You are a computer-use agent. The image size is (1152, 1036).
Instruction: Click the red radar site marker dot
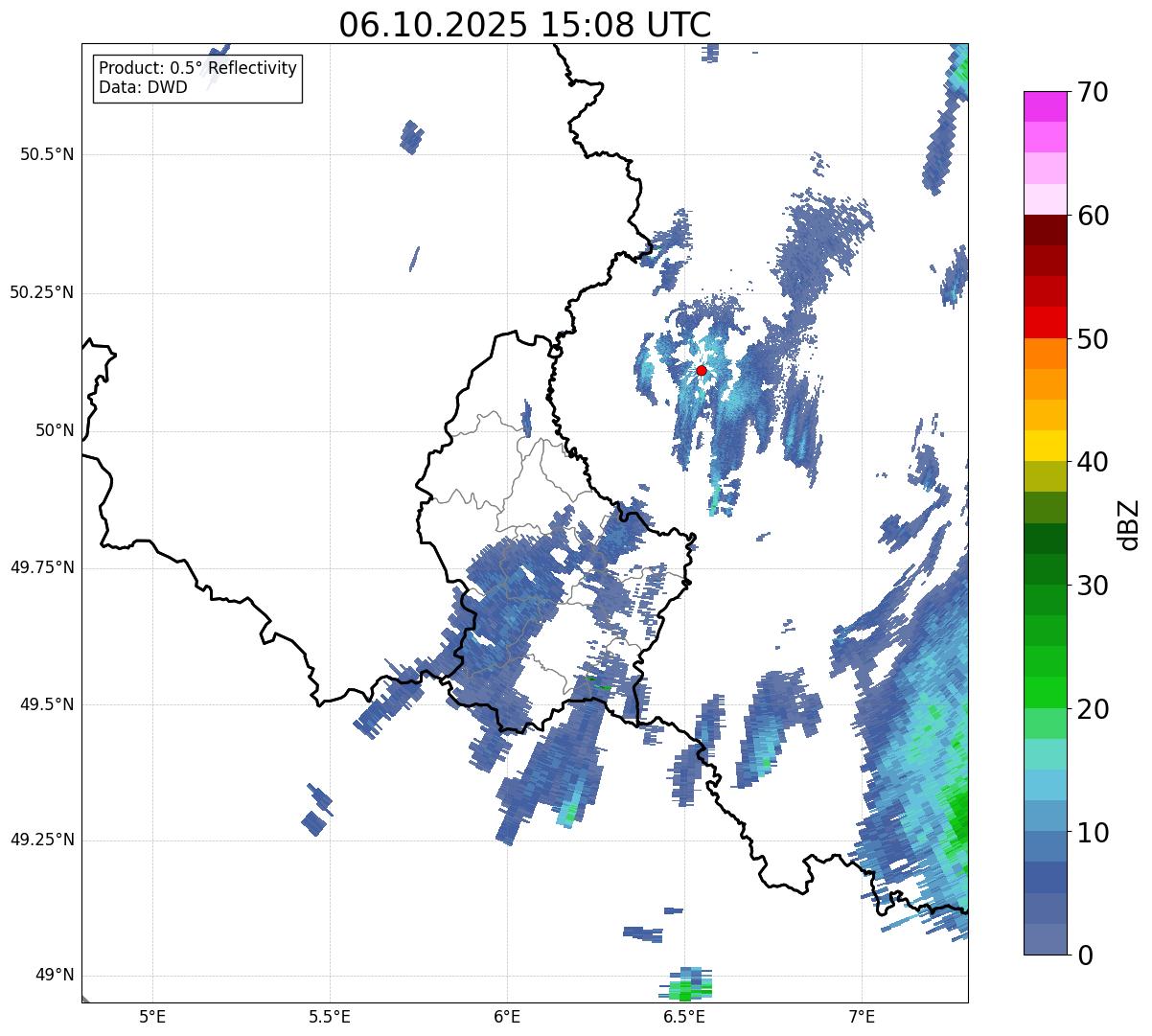702,370
